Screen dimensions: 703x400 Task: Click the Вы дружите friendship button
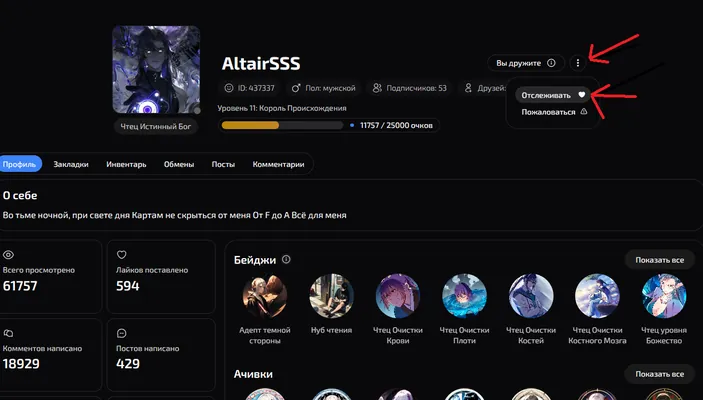tap(525, 63)
